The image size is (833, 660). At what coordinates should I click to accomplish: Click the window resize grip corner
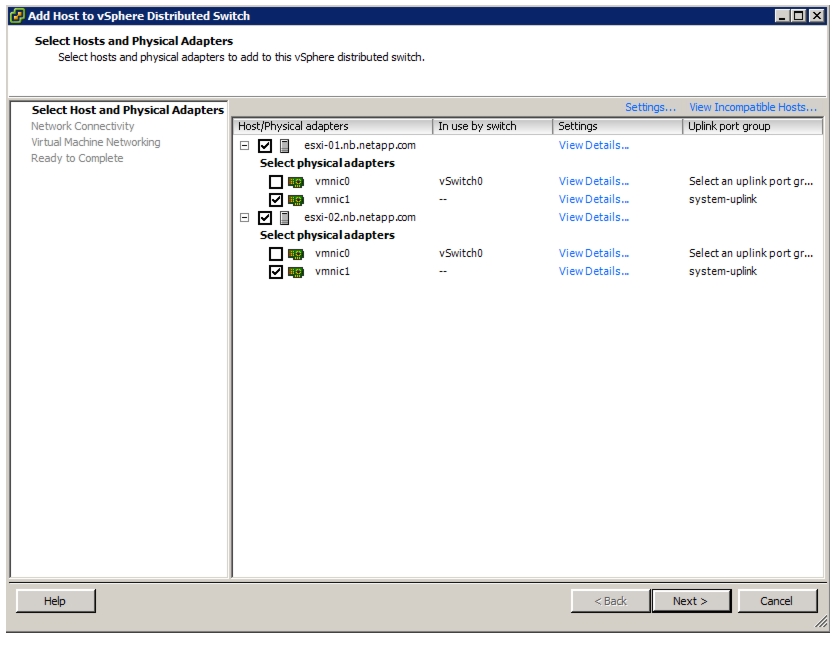pyautogui.click(x=821, y=621)
